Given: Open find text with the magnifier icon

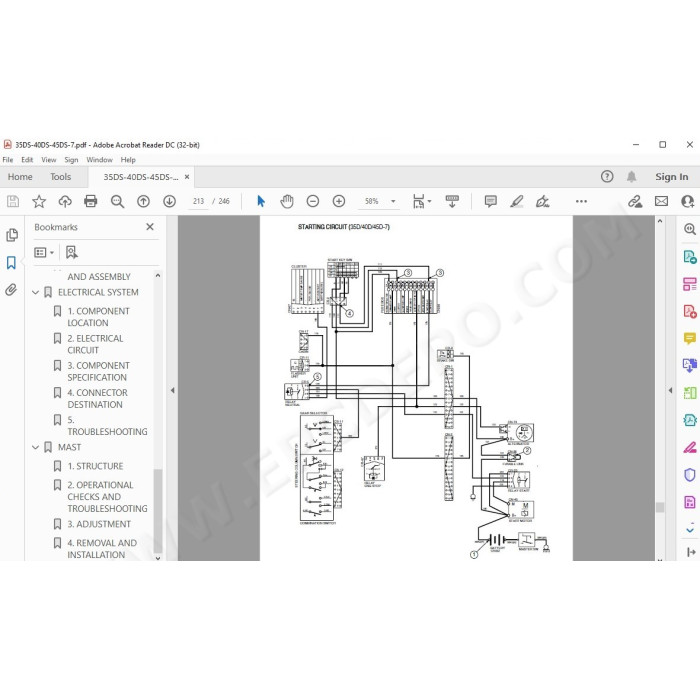Looking at the screenshot, I should tap(117, 202).
